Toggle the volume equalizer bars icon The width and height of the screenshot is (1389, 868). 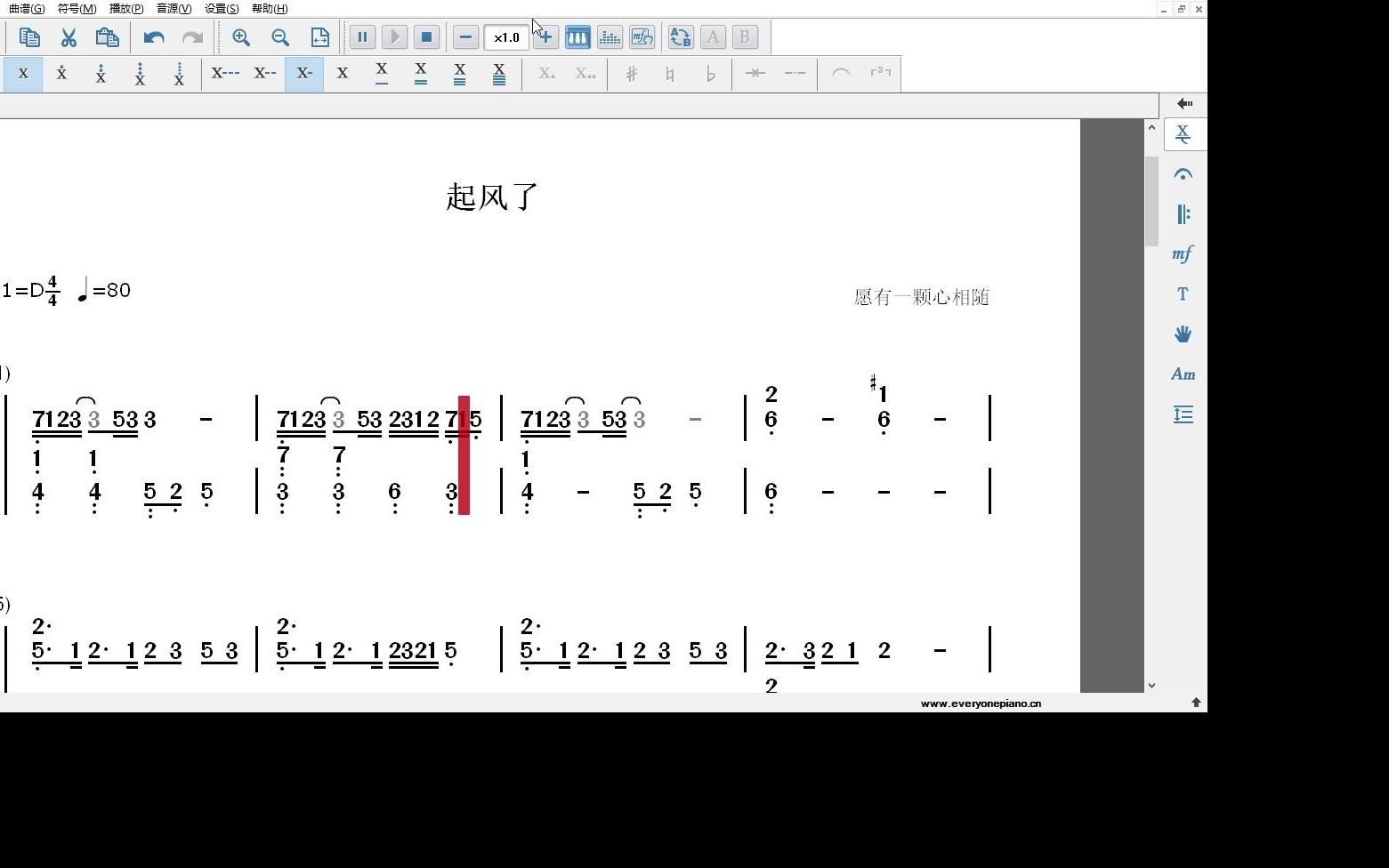pyautogui.click(x=610, y=37)
